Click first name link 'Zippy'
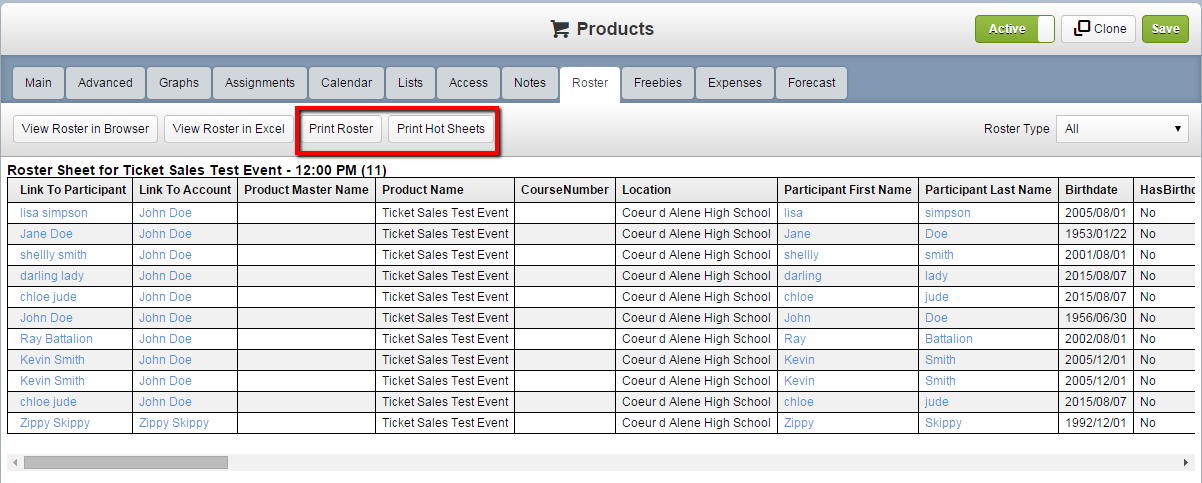1202x483 pixels. click(799, 423)
